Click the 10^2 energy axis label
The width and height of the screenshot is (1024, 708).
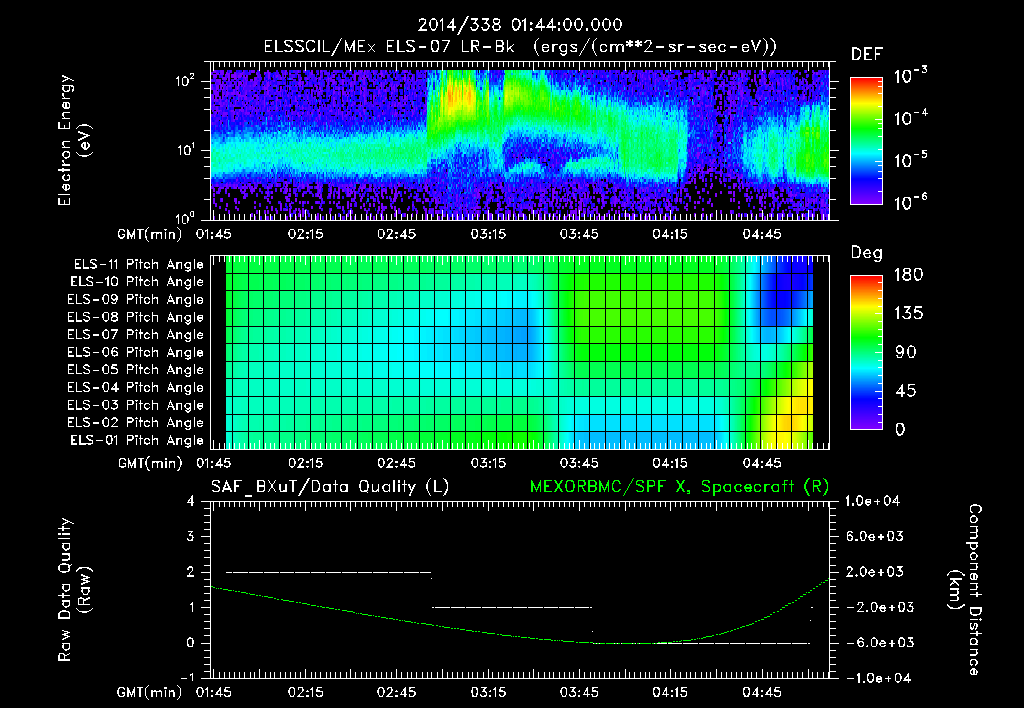185,81
